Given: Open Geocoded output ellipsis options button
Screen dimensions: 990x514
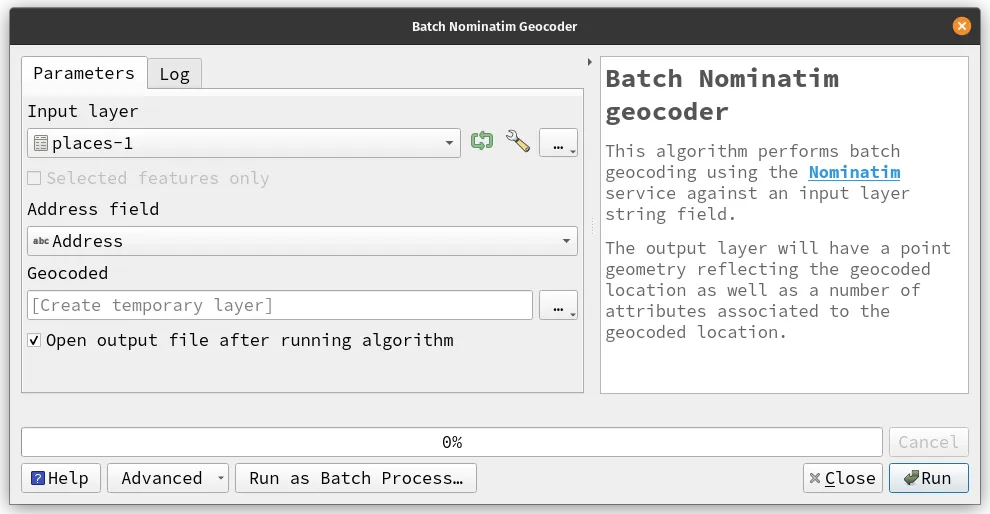Looking at the screenshot, I should click(558, 305).
